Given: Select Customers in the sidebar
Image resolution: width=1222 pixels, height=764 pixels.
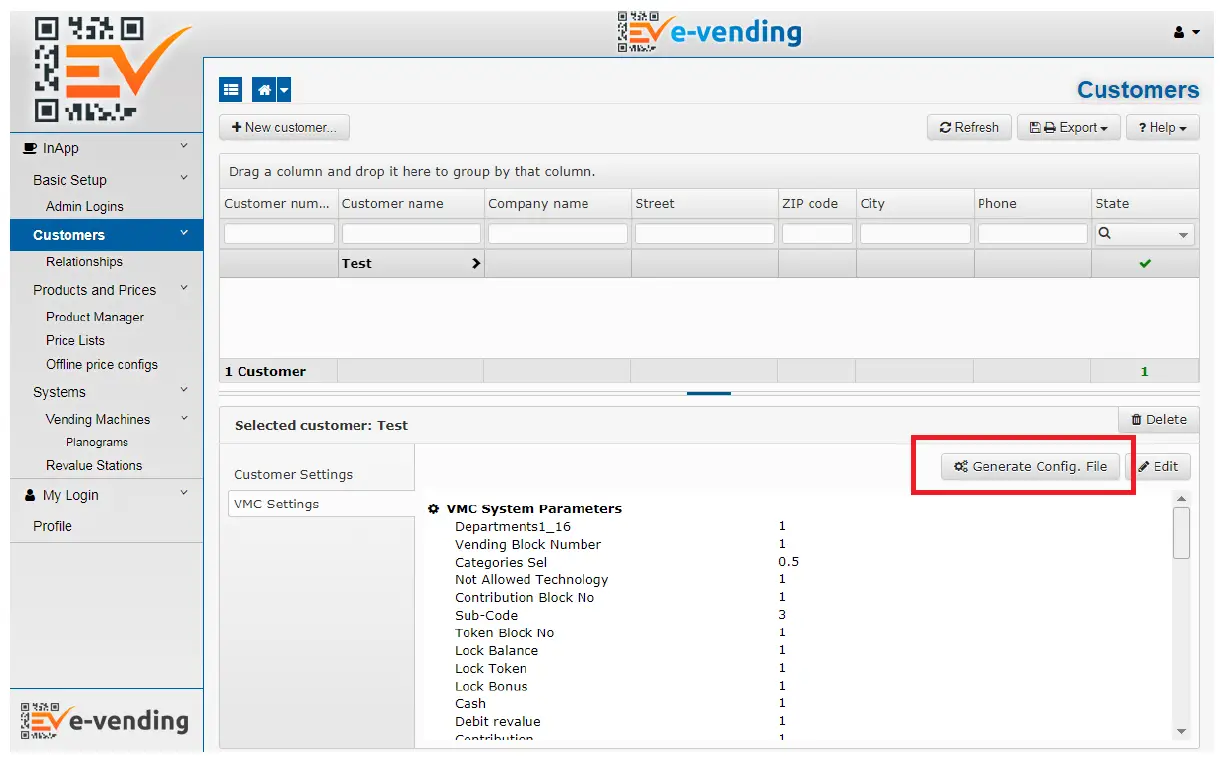Looking at the screenshot, I should tap(106, 235).
